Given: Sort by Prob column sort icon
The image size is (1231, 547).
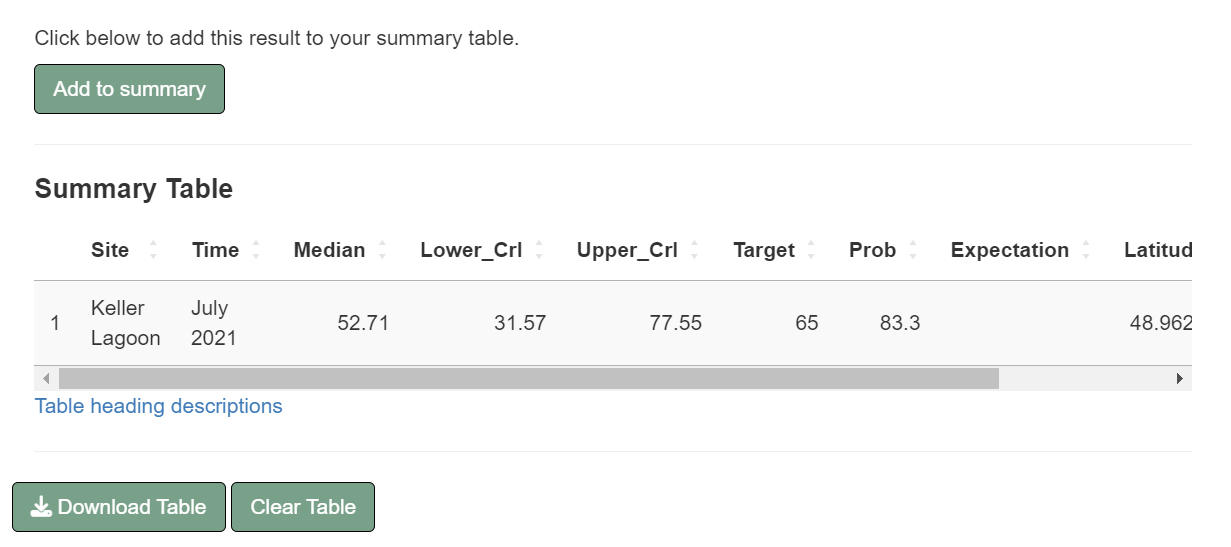Looking at the screenshot, I should pos(912,250).
